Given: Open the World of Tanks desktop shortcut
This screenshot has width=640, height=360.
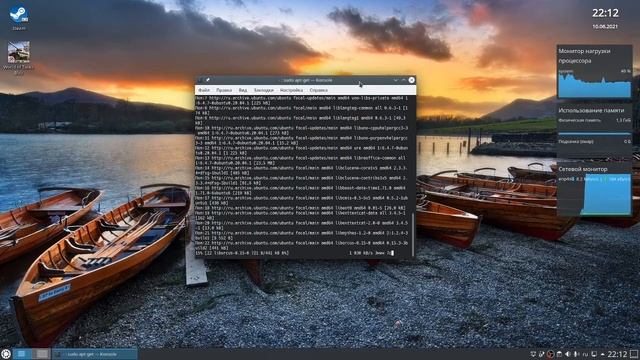Looking at the screenshot, I should [18, 57].
